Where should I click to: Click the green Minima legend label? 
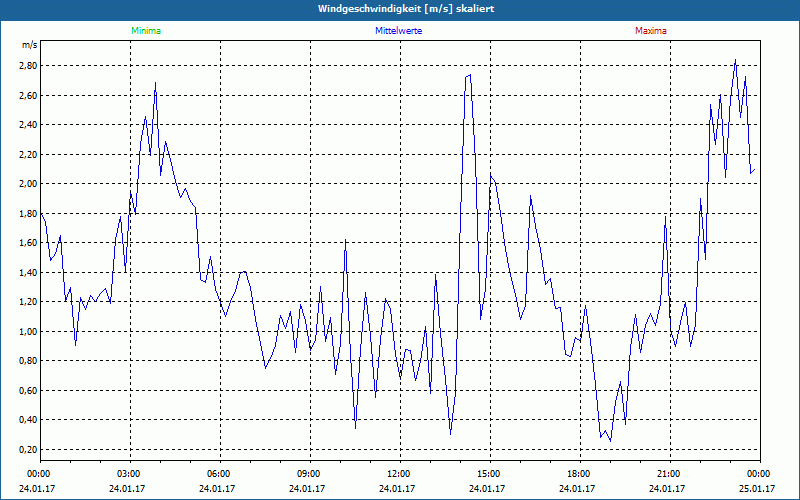coord(146,31)
